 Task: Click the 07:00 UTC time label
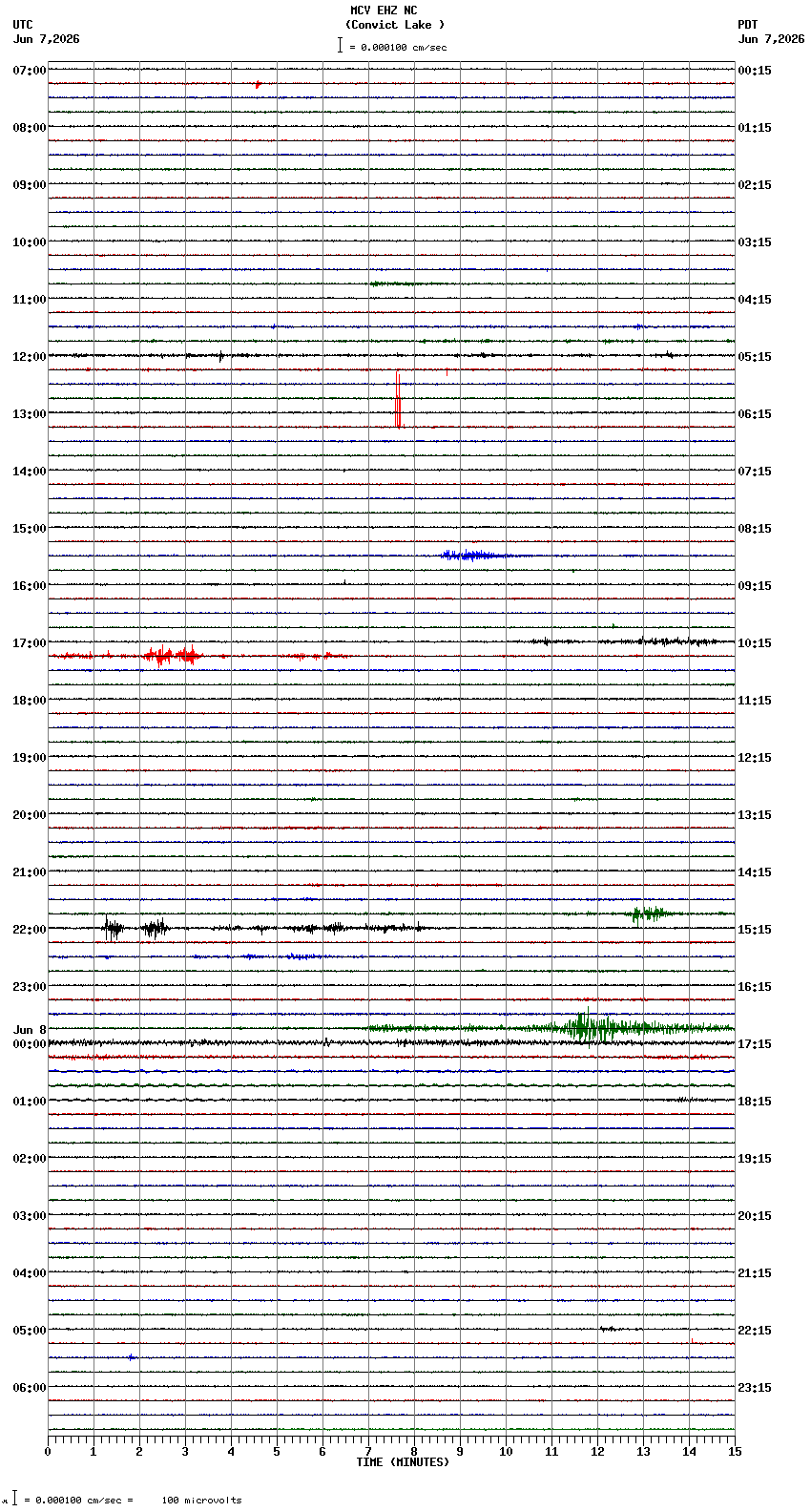pyautogui.click(x=30, y=71)
